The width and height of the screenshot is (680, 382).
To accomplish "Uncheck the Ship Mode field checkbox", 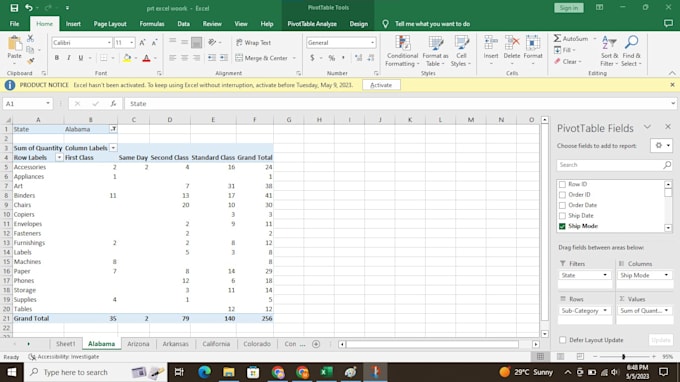I will (x=562, y=226).
